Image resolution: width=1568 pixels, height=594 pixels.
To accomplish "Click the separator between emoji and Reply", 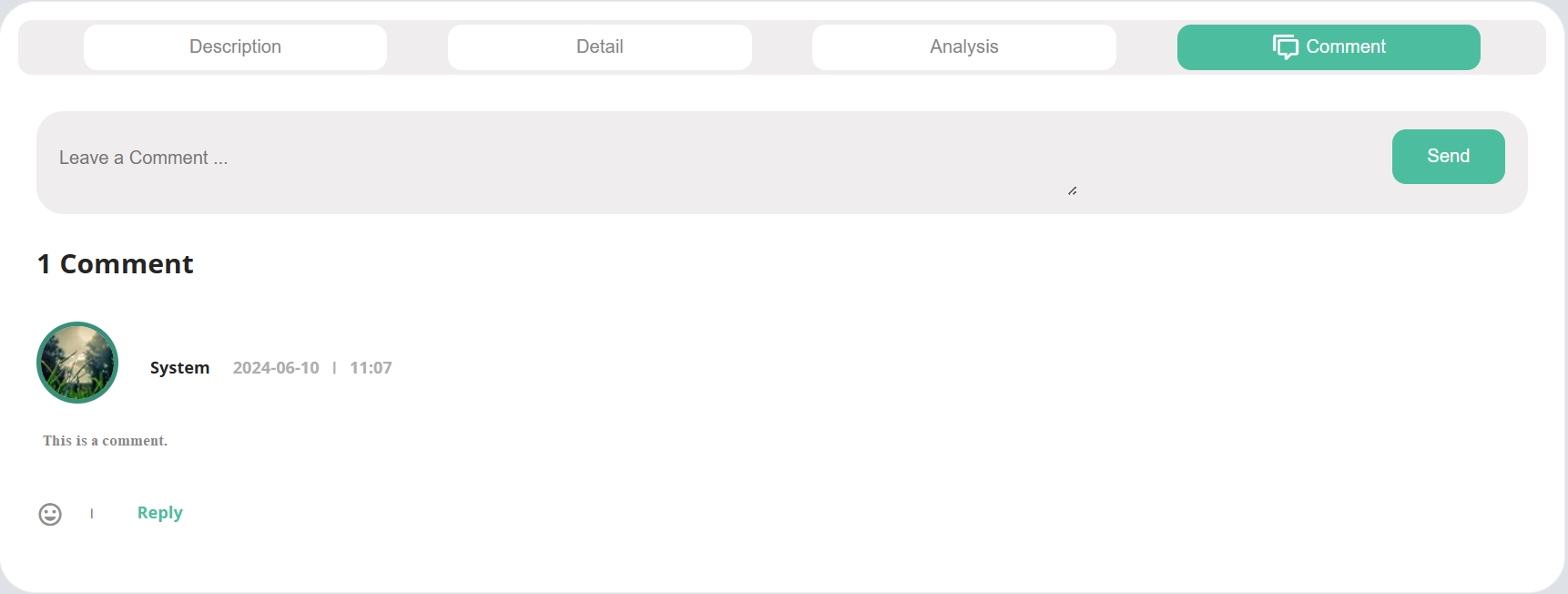I will [92, 514].
